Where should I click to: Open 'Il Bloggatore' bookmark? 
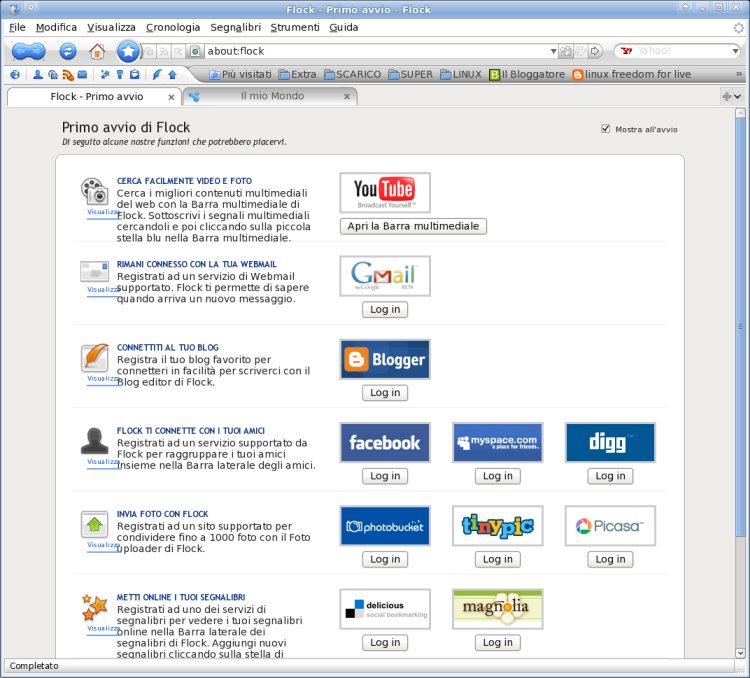tap(527, 75)
